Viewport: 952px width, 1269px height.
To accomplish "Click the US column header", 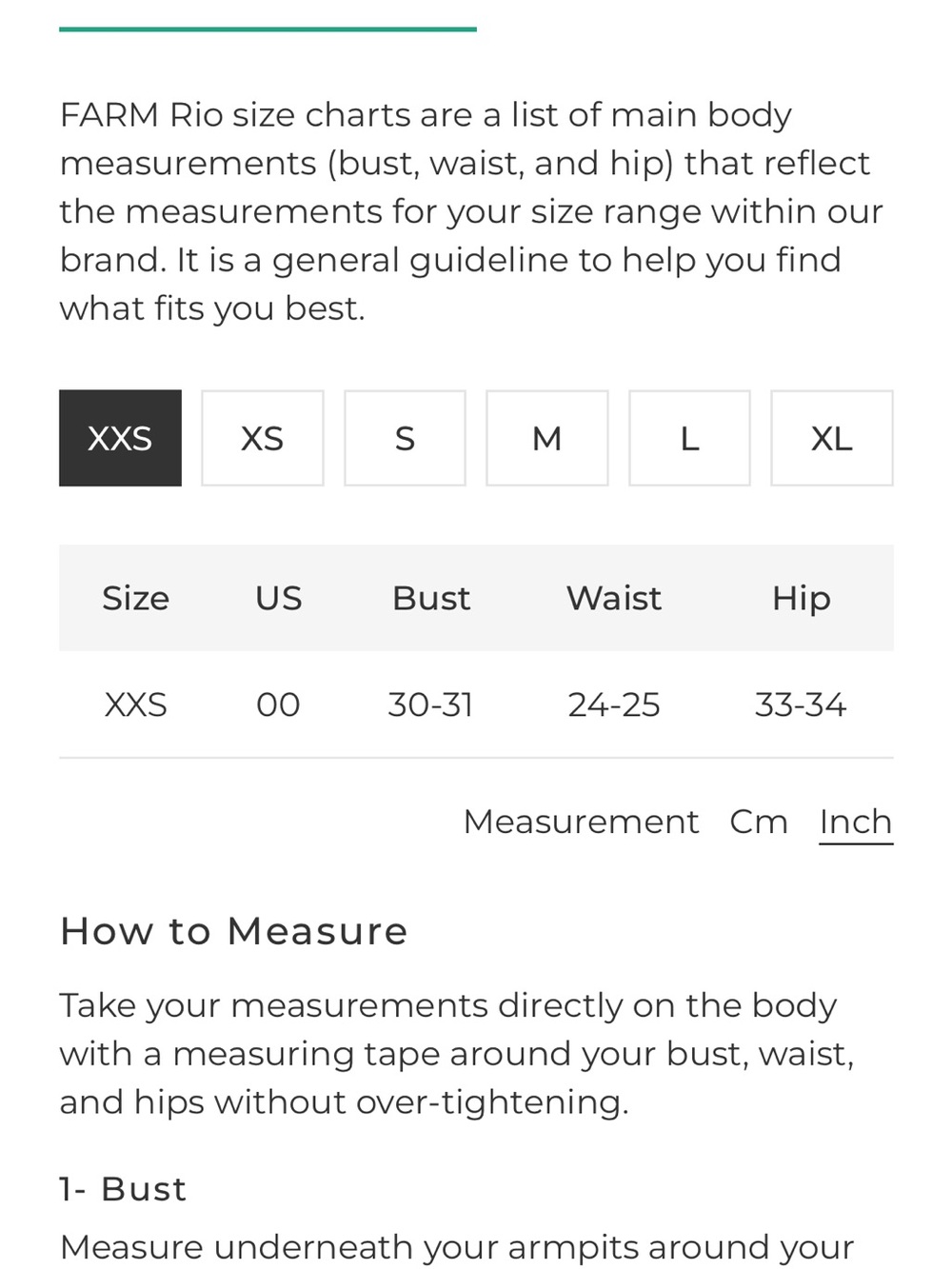I will point(278,598).
